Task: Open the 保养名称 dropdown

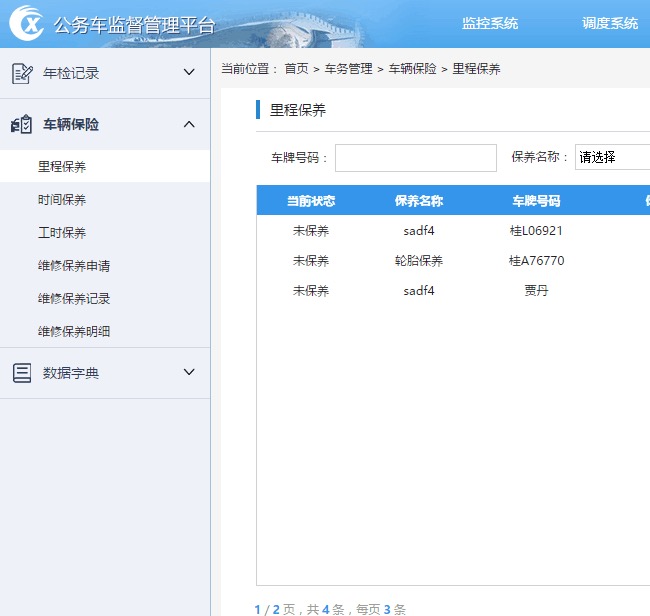Action: pos(612,158)
